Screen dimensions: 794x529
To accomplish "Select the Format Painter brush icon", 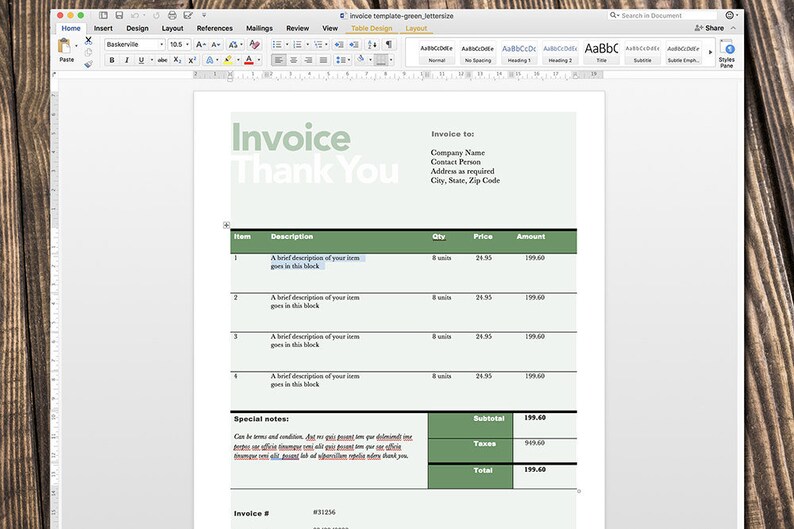I will tap(89, 64).
